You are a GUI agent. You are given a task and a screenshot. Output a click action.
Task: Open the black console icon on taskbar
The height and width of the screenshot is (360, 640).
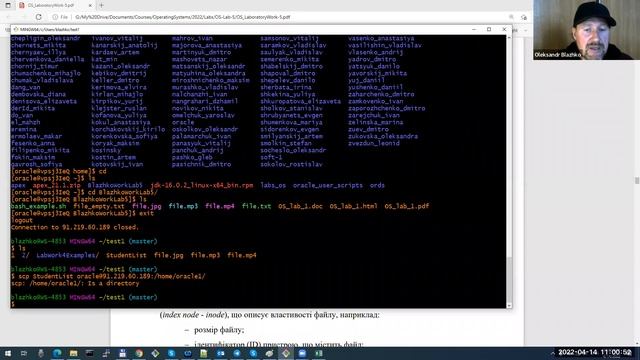coord(90,353)
